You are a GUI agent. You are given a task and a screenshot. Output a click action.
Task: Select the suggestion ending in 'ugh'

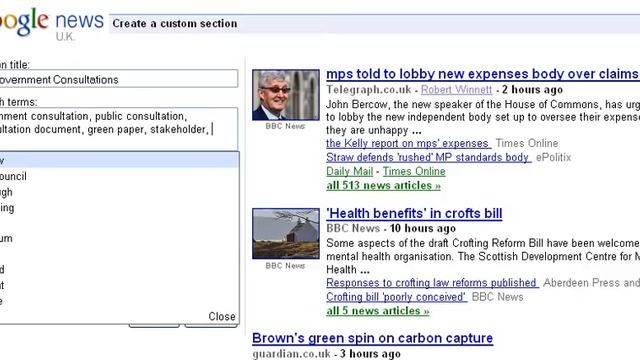pos(119,192)
